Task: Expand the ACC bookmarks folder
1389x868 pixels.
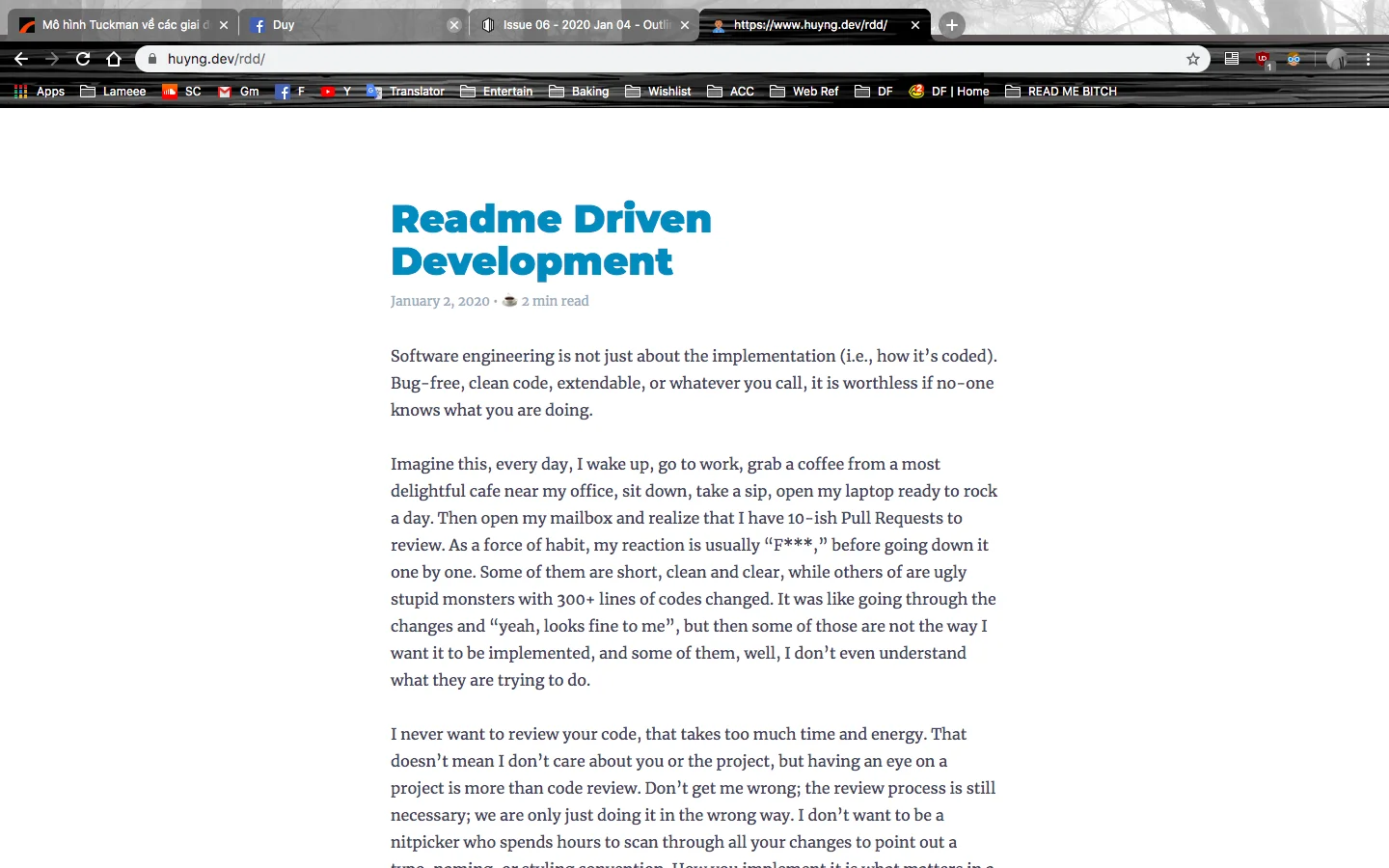Action: (x=730, y=92)
